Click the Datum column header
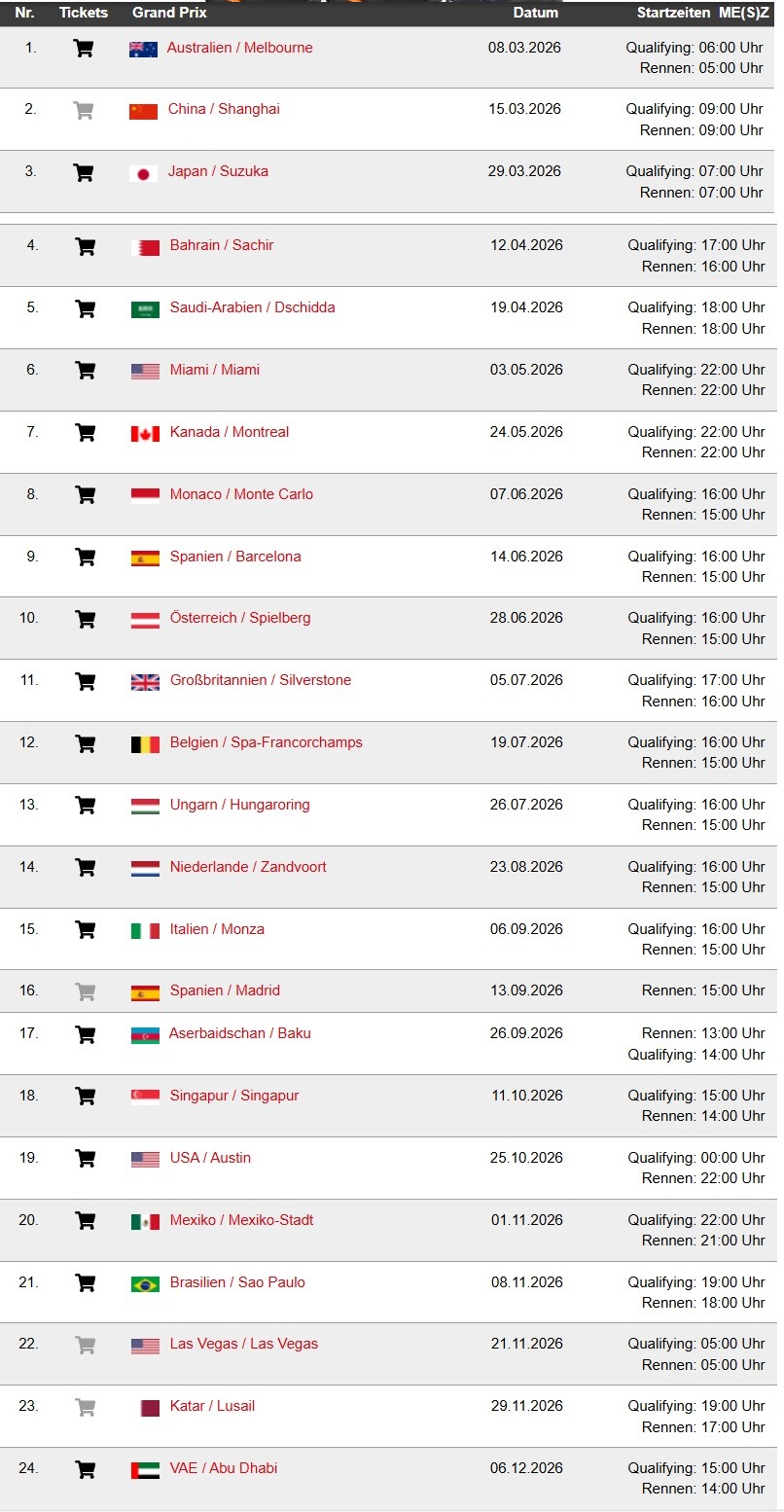The width and height of the screenshot is (784, 1512). pos(536,13)
